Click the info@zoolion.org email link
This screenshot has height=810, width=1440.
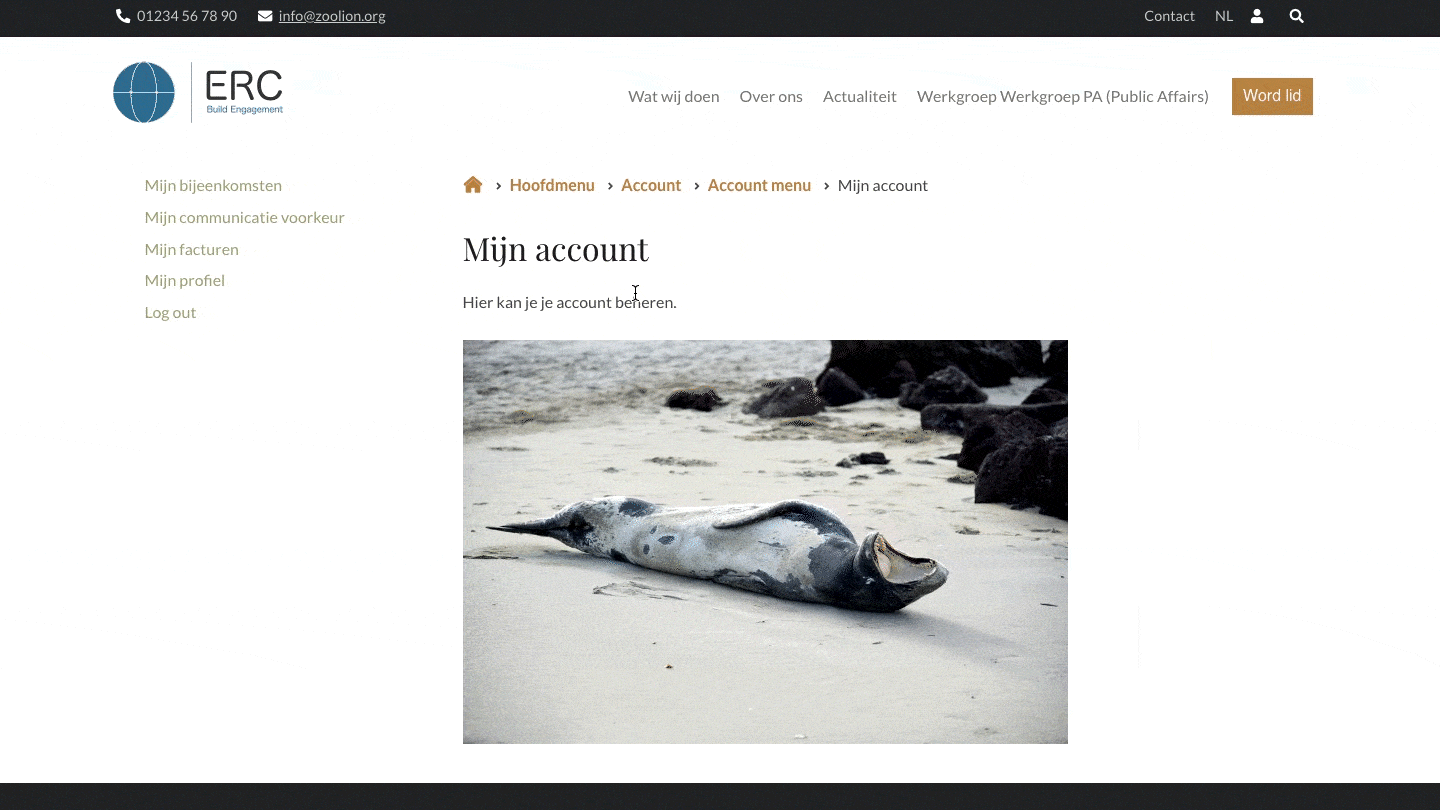[332, 16]
